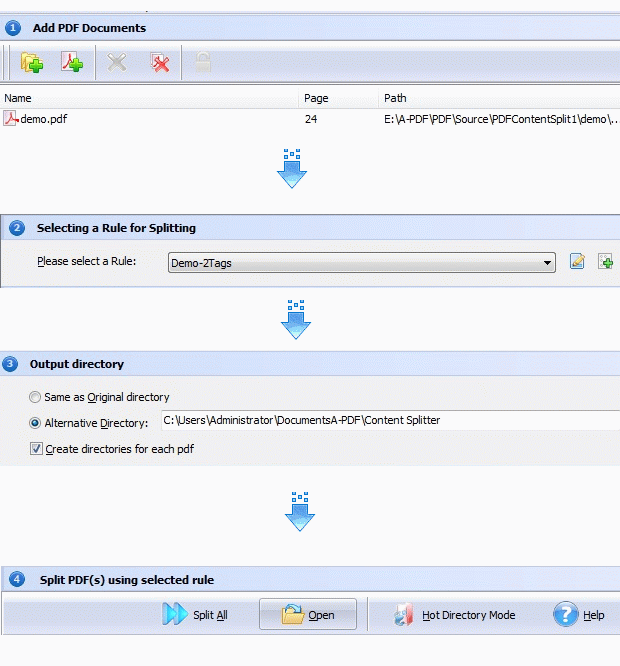This screenshot has height=666, width=620.
Task: Open the Demo-2Tags rule dropdown
Action: (x=362, y=263)
